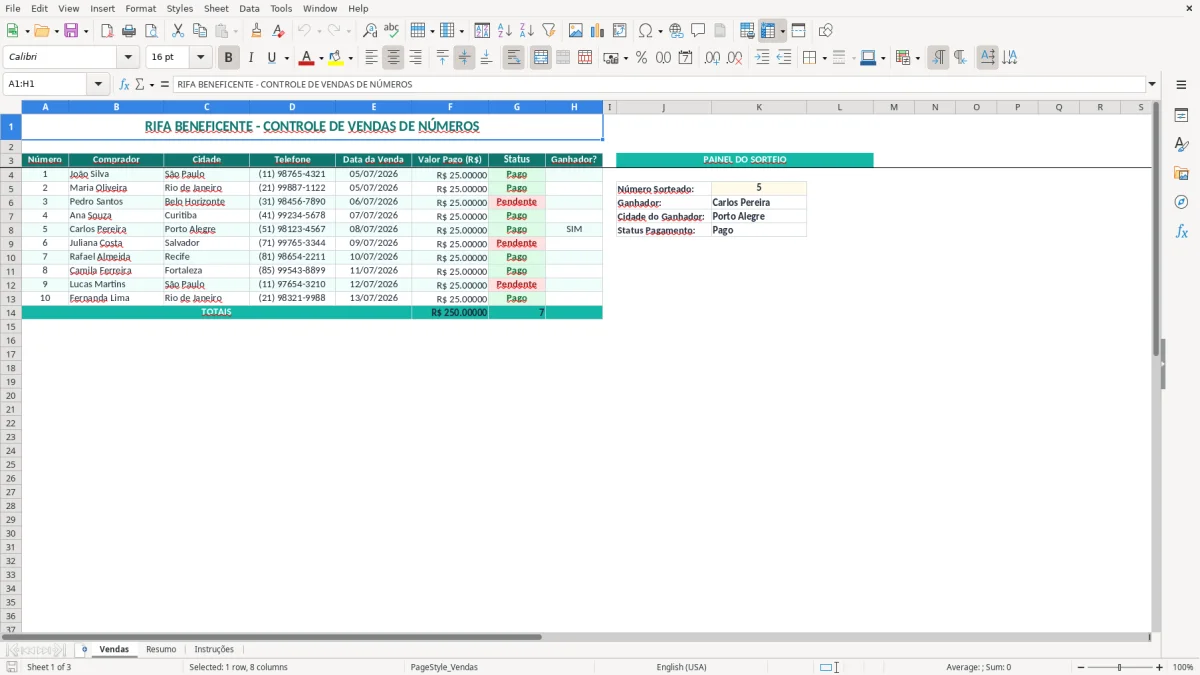
Task: Toggle Wrap Text button
Action: tap(513, 58)
